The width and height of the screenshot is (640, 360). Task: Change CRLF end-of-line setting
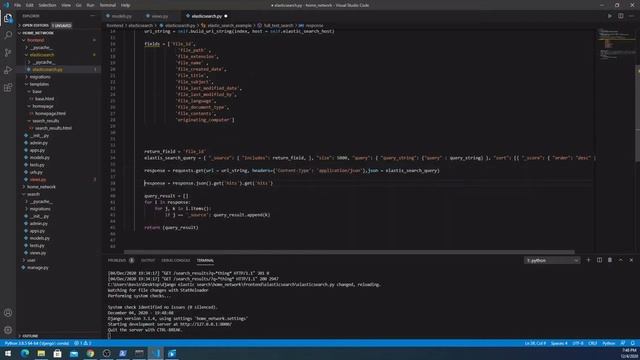(593, 343)
